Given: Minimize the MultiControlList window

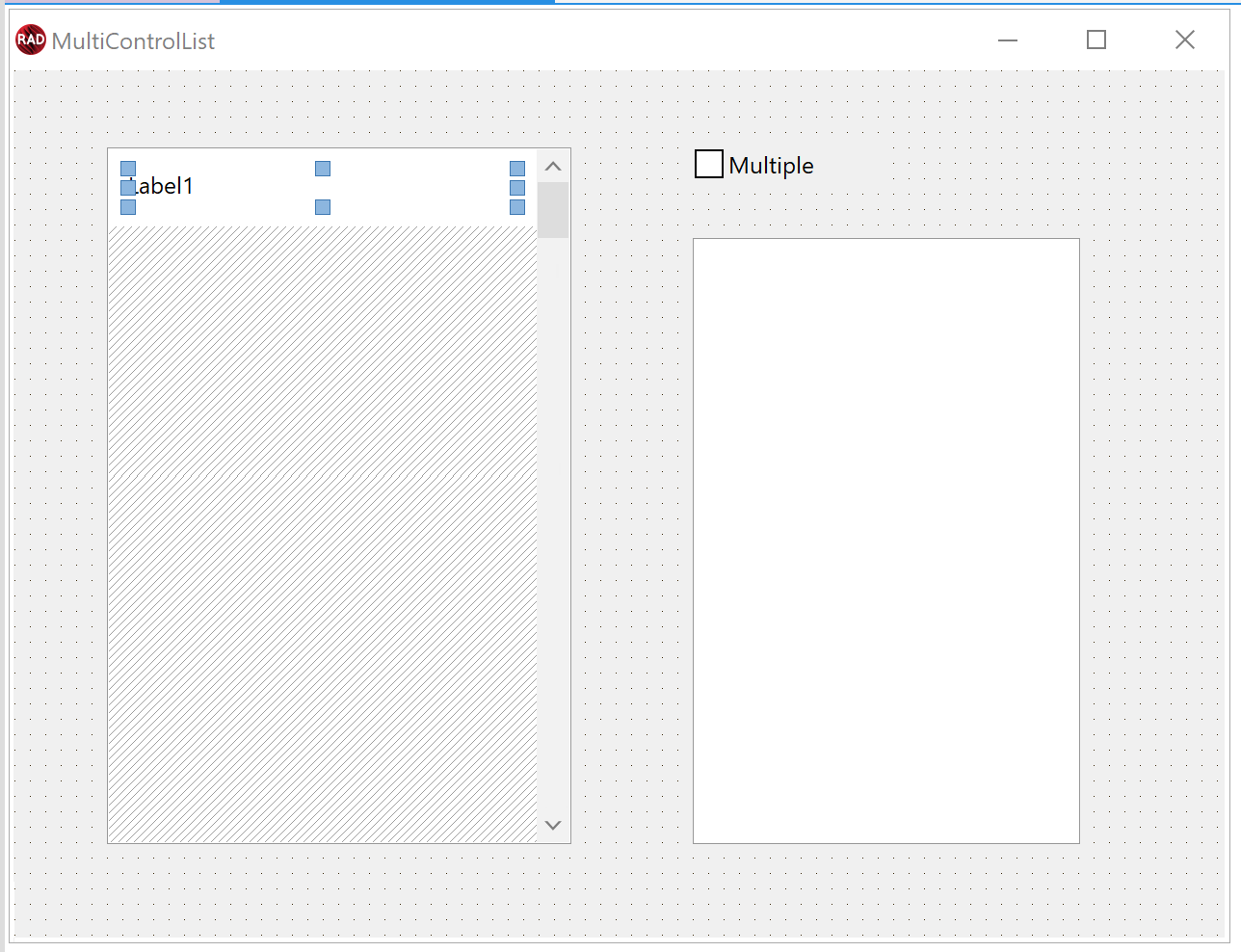Looking at the screenshot, I should coord(1008,40).
